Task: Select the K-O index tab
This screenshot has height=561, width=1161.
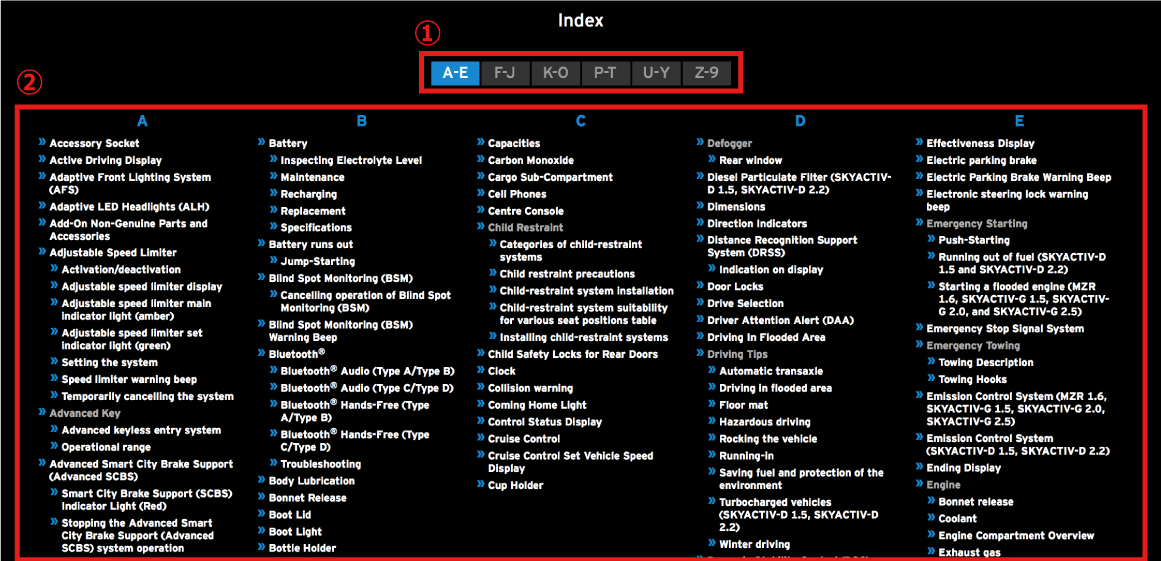Action: click(x=555, y=73)
